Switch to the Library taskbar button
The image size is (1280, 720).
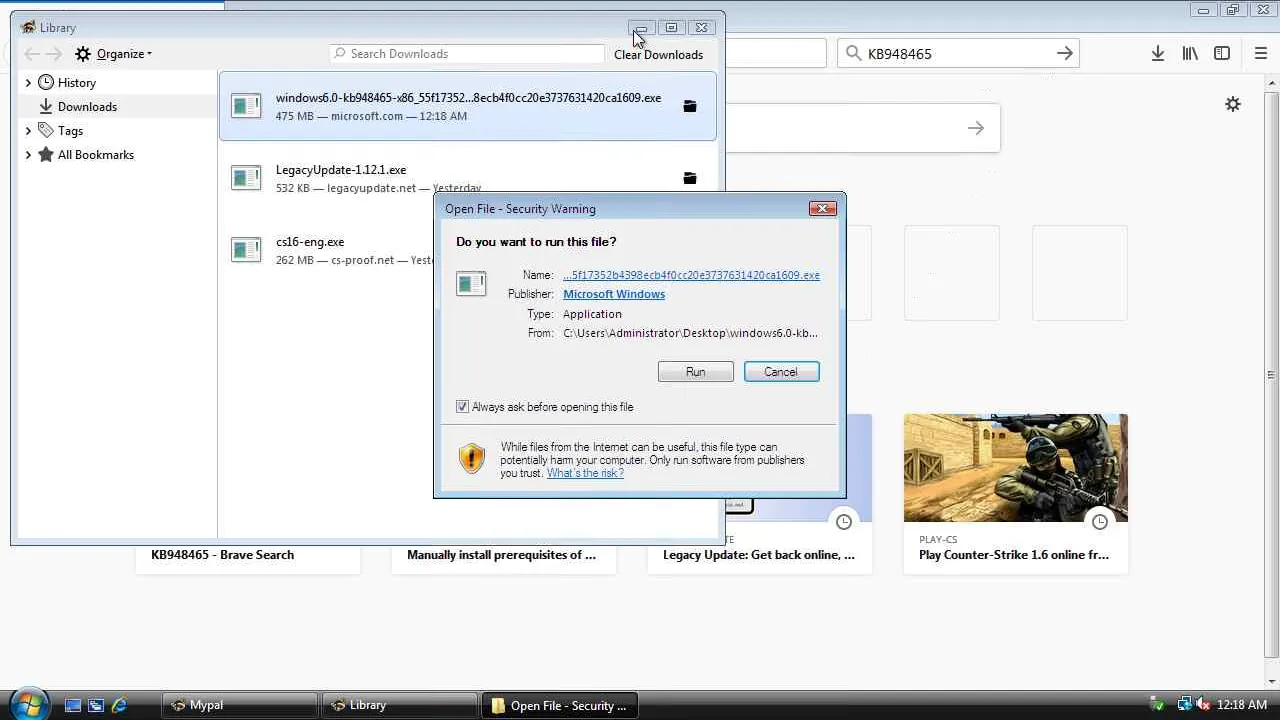coord(399,705)
